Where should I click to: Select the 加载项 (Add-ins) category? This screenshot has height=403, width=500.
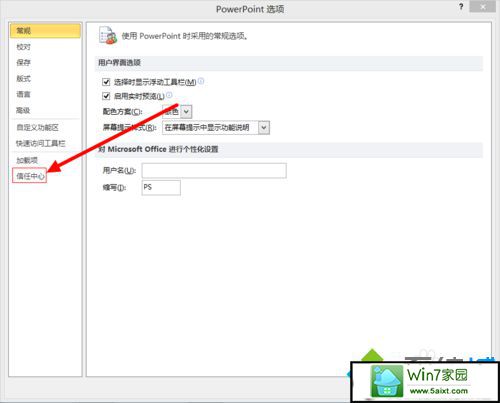click(27, 160)
